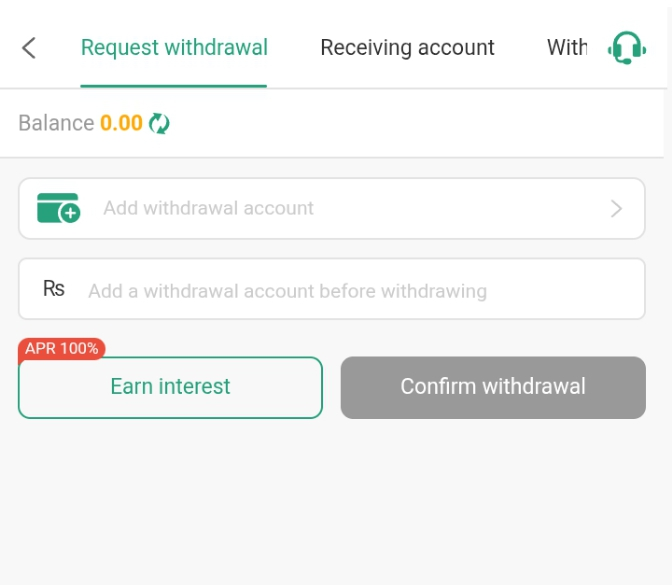Expand withdrawal account using right chevron
Image resolution: width=672 pixels, height=585 pixels.
[616, 208]
